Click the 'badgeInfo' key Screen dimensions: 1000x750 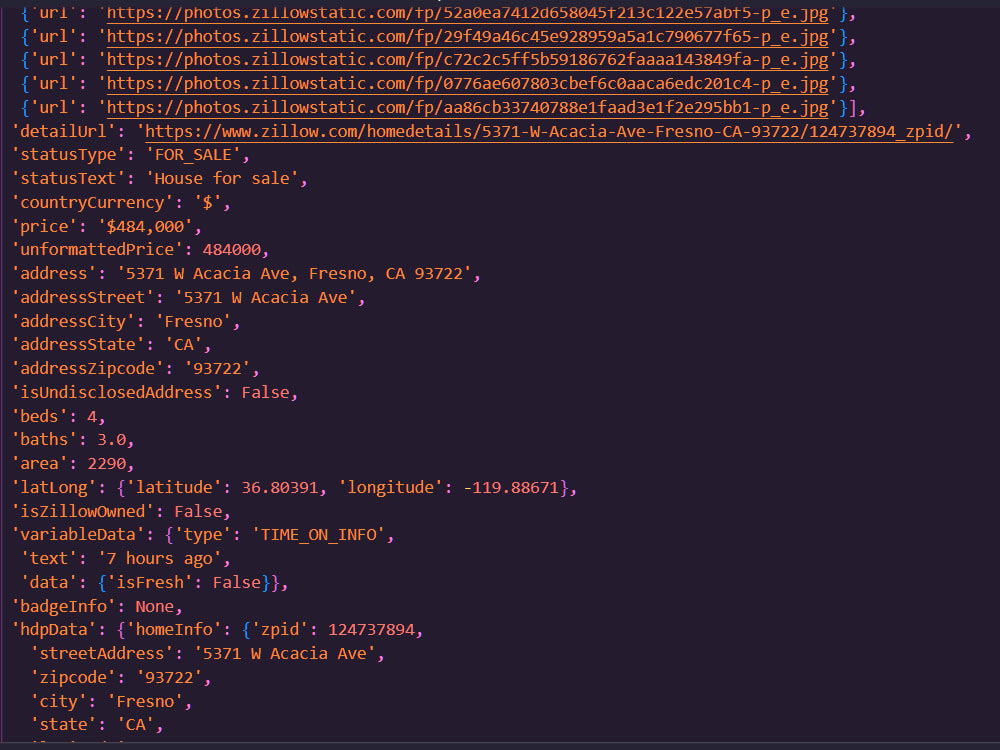(64, 607)
